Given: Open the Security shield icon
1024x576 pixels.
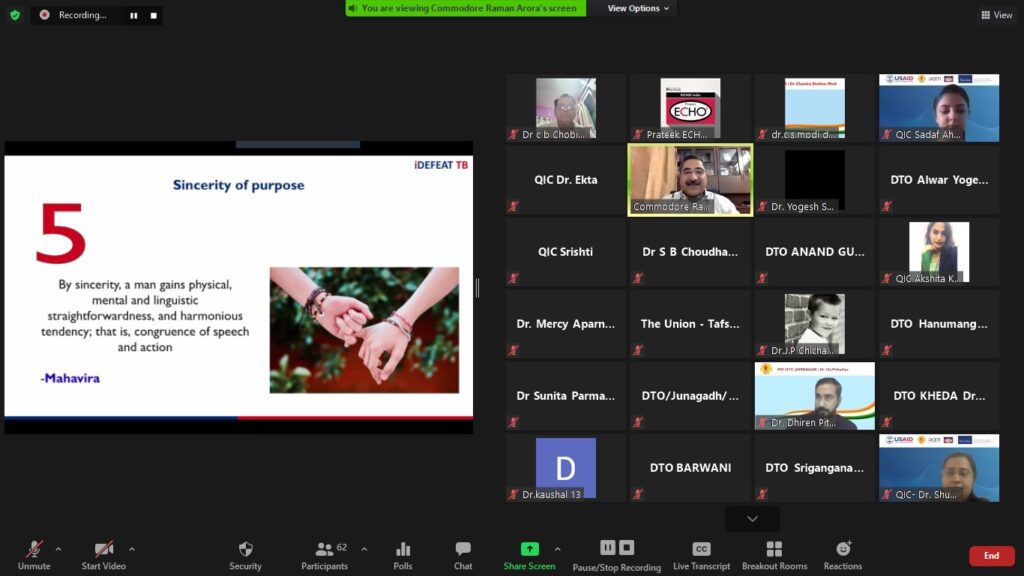Looking at the screenshot, I should click(x=245, y=555).
